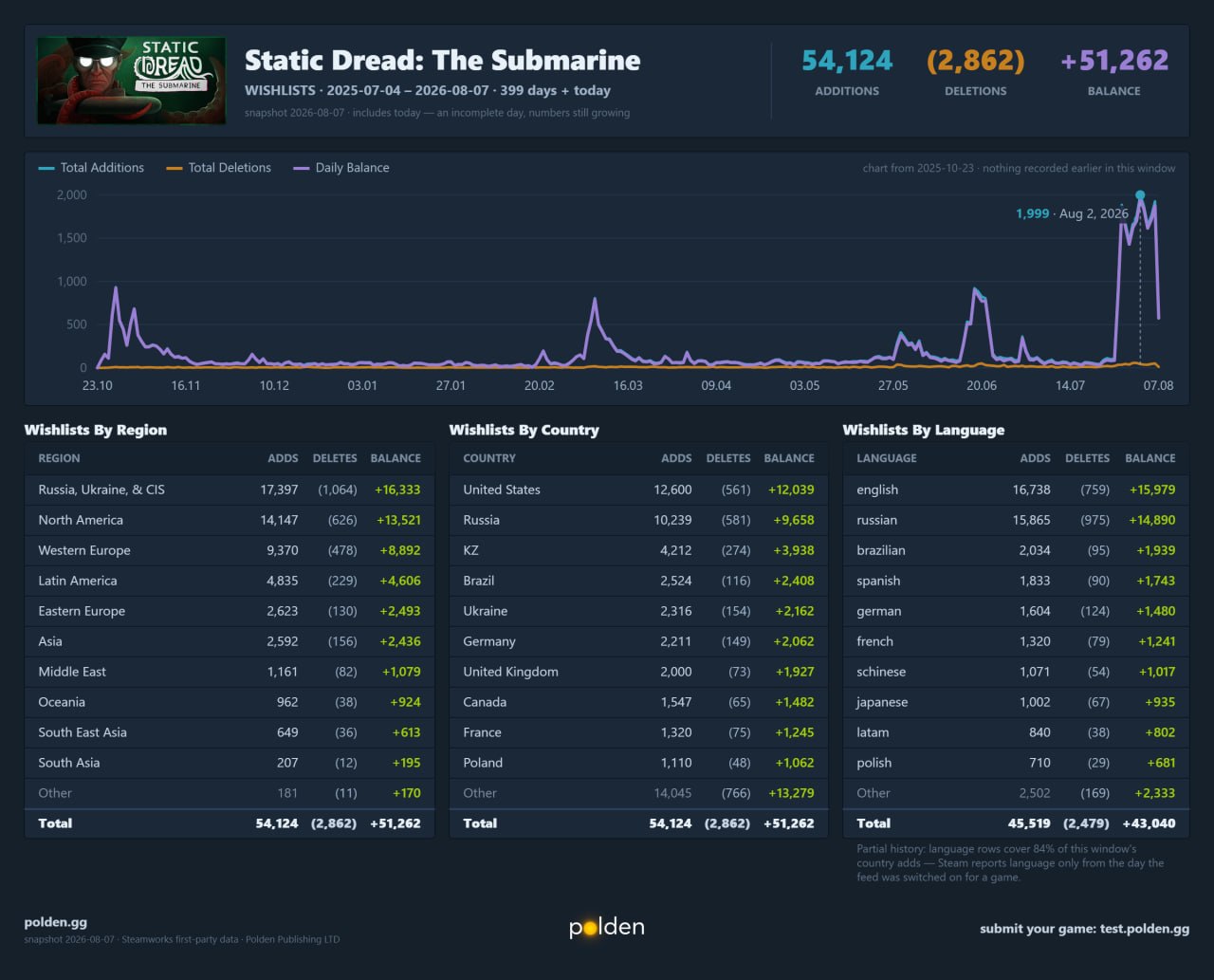Select the "Germany" country row
1214x980 pixels.
[638, 641]
